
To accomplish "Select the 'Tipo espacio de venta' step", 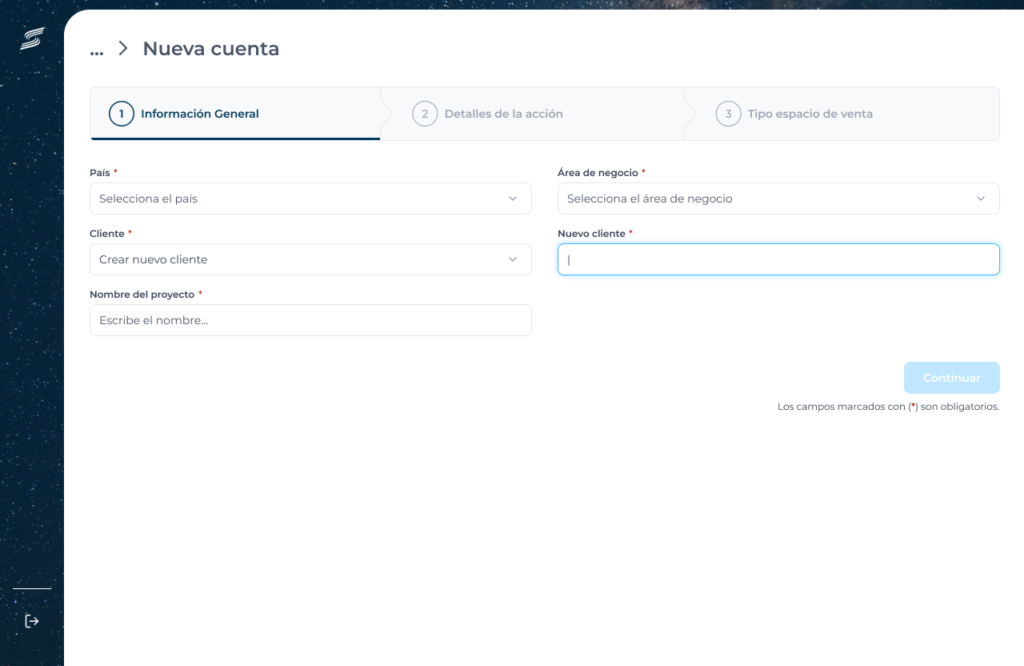I will click(x=810, y=114).
